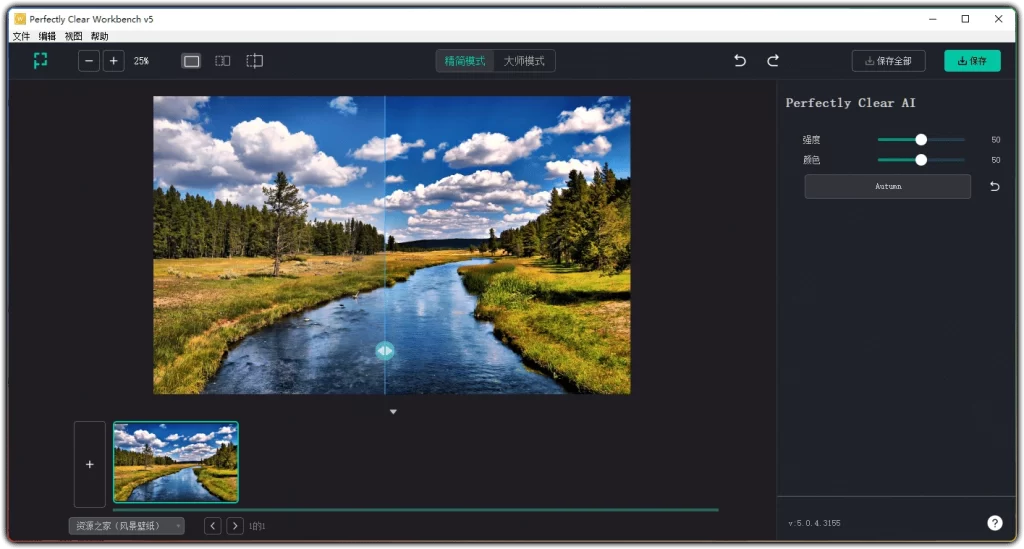Image resolution: width=1024 pixels, height=549 pixels.
Task: Open the 文件 menu
Action: click(21, 36)
